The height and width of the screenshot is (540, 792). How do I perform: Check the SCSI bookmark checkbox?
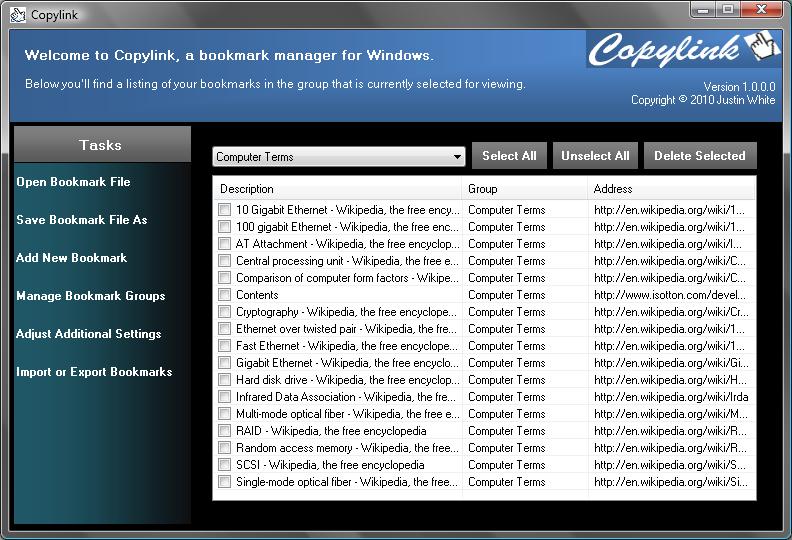(x=224, y=465)
